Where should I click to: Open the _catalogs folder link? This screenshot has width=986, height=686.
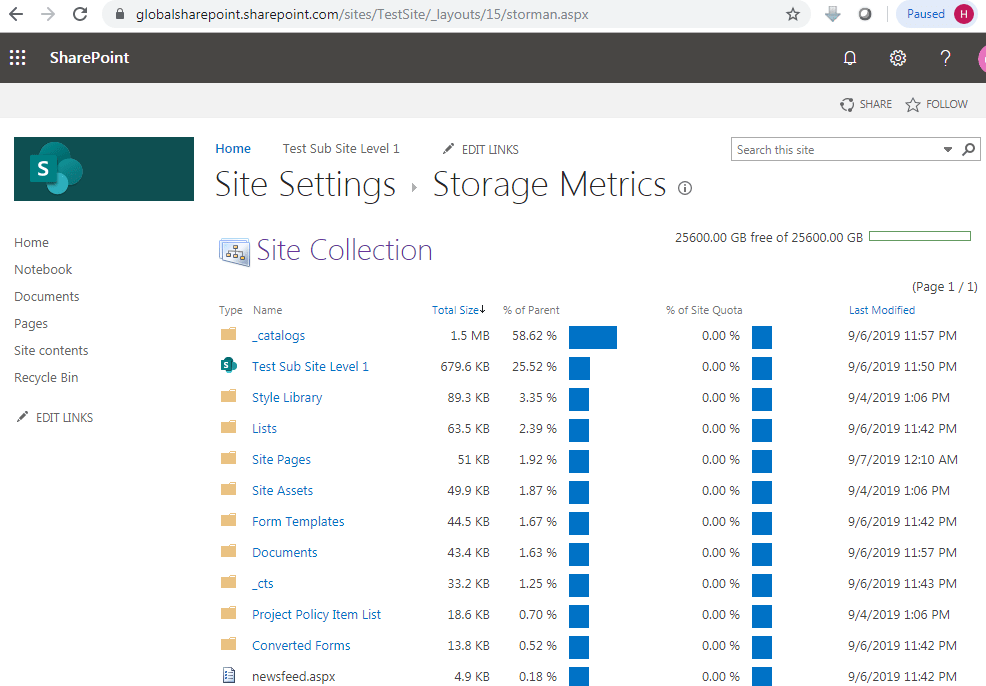pos(278,336)
